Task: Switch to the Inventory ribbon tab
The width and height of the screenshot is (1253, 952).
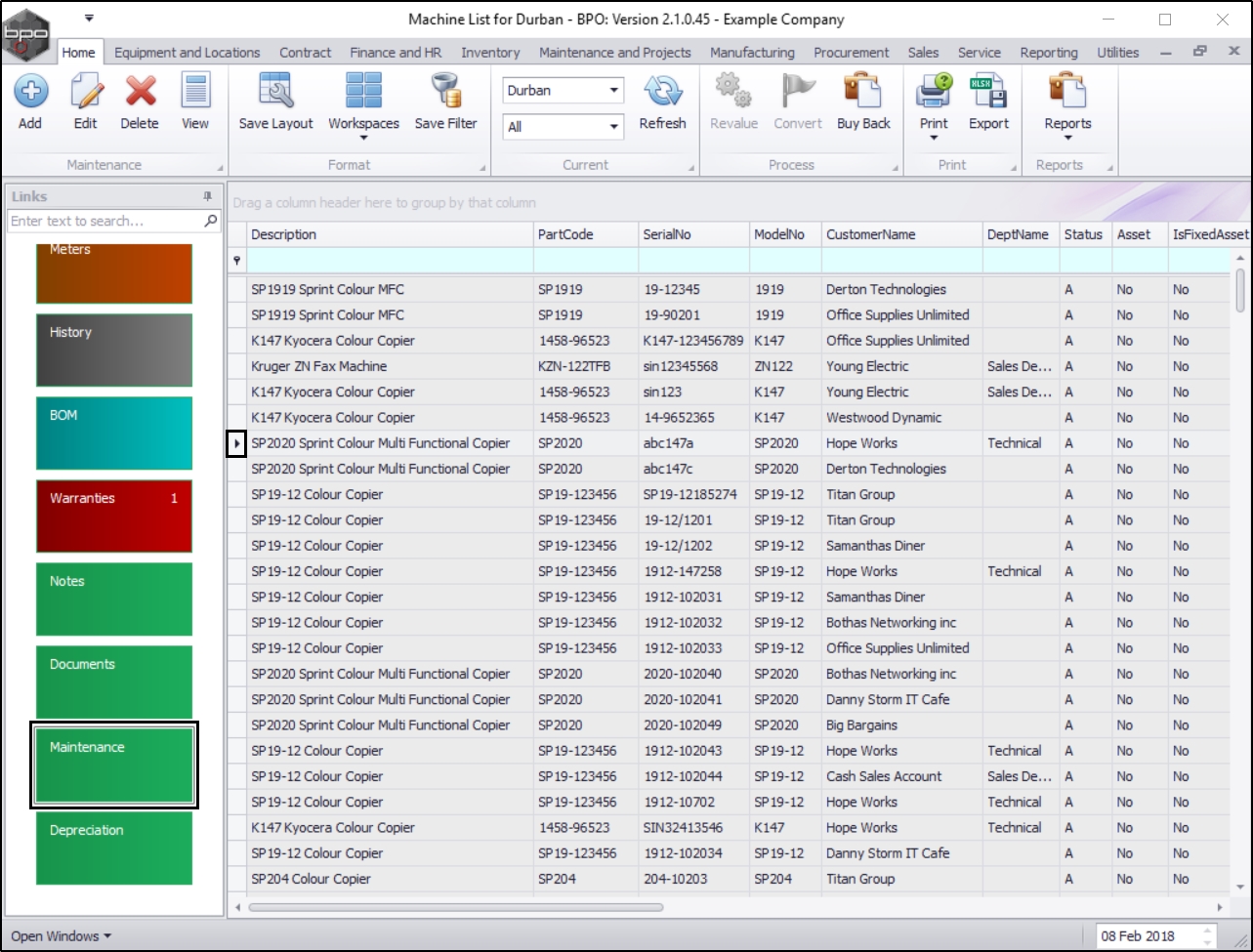Action: (x=490, y=53)
